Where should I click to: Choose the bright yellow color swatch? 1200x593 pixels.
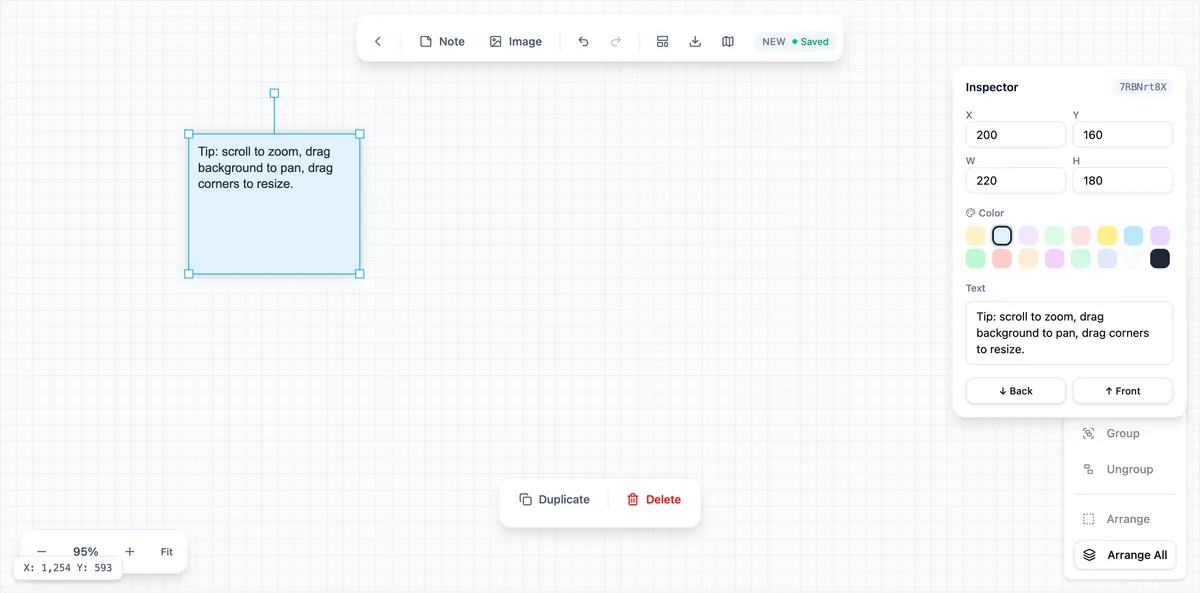tap(1107, 236)
